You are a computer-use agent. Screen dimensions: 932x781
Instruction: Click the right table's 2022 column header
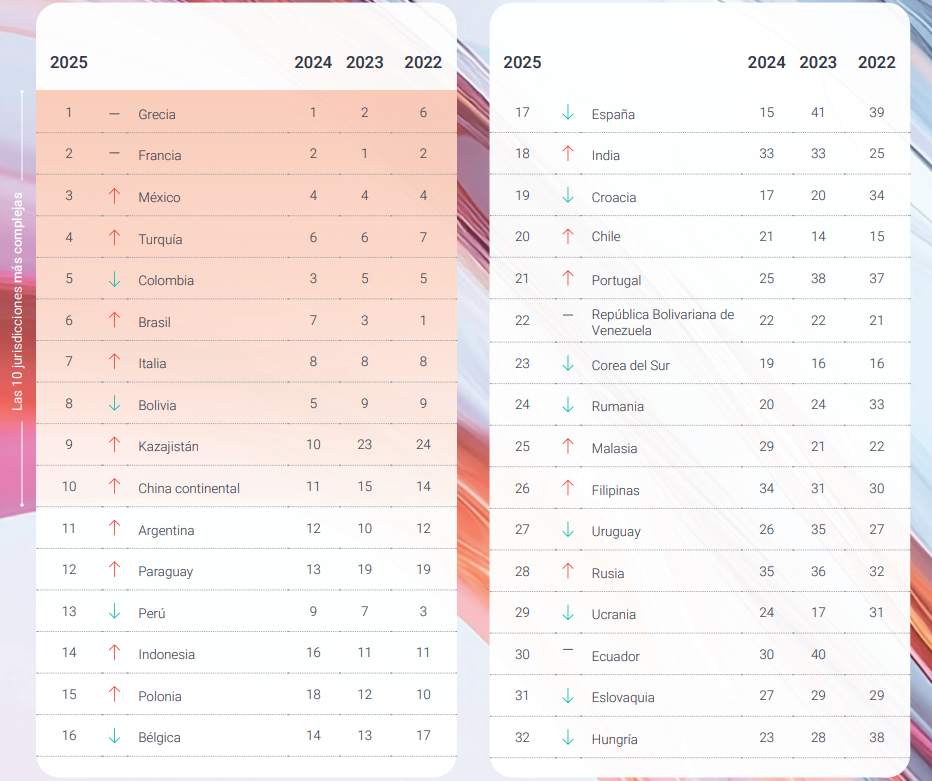876,62
